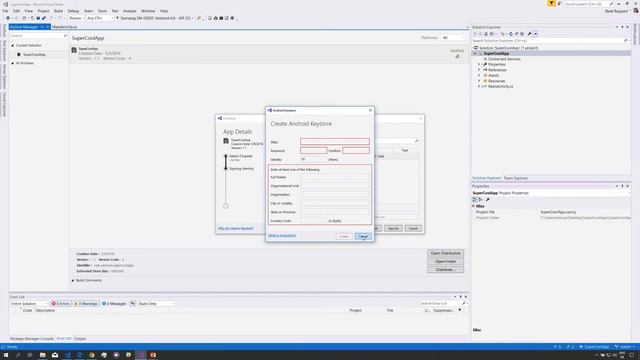
Task: Click the Organization field
Action: (x=335, y=195)
